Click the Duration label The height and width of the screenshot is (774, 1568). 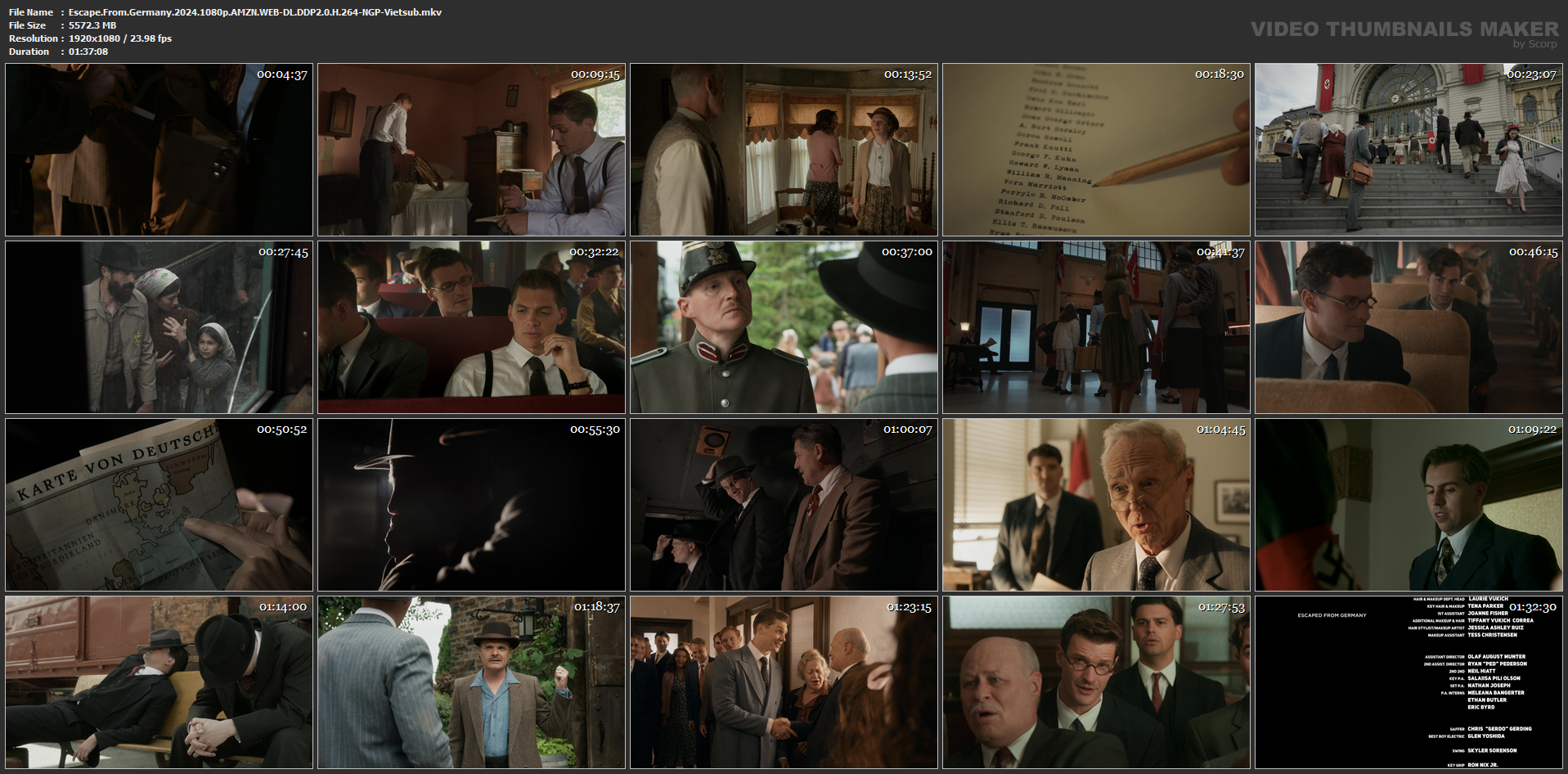pyautogui.click(x=29, y=52)
